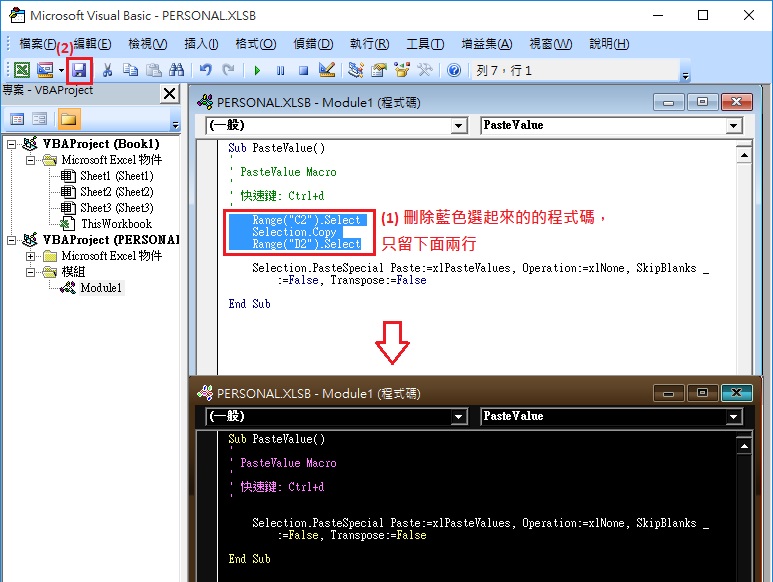This screenshot has width=773, height=582.
Task: Select Sheet2 (Sheet2) in project tree
Action: pyautogui.click(x=117, y=192)
